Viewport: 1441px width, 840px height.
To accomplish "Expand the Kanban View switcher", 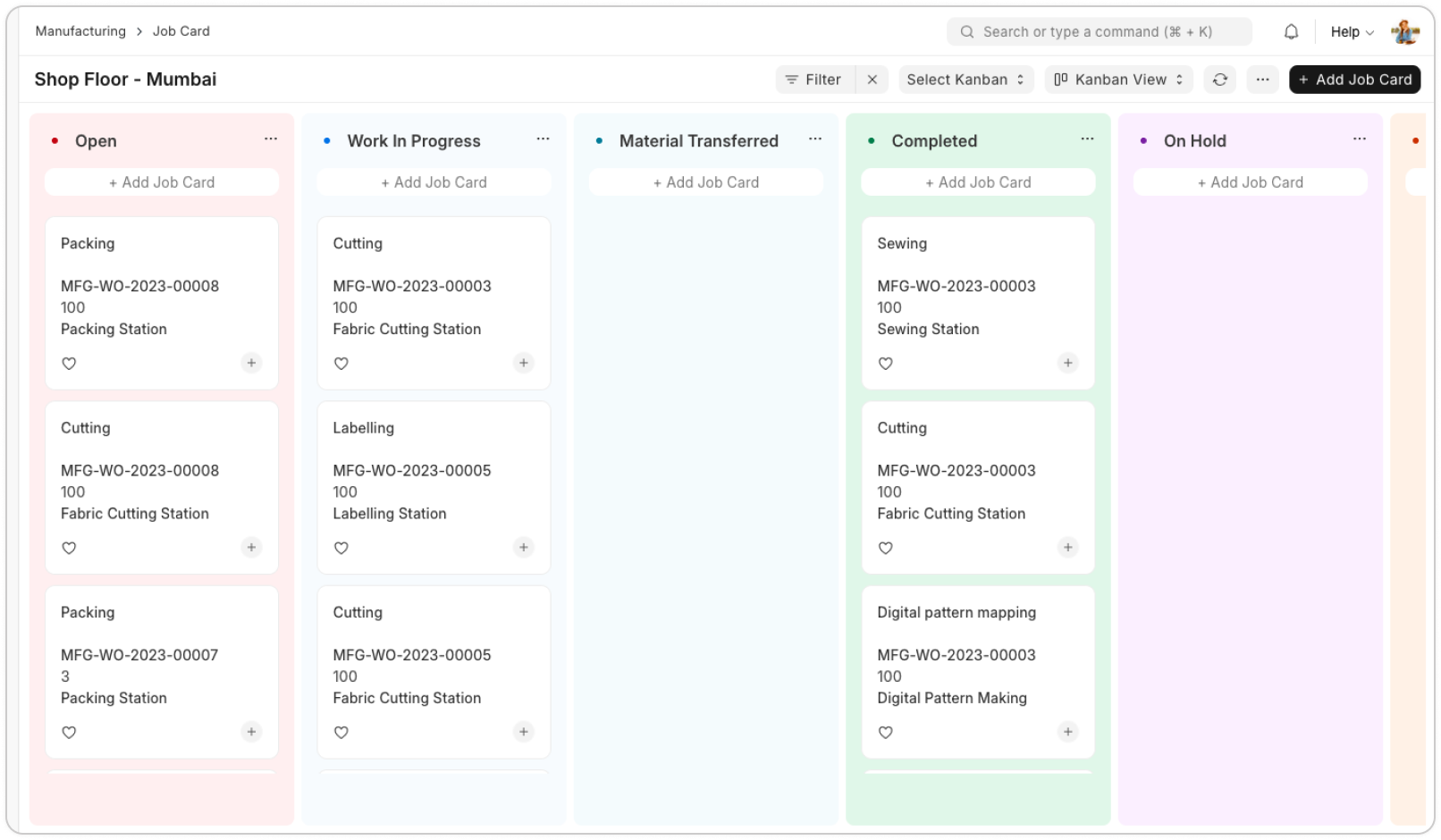I will pyautogui.click(x=1119, y=80).
